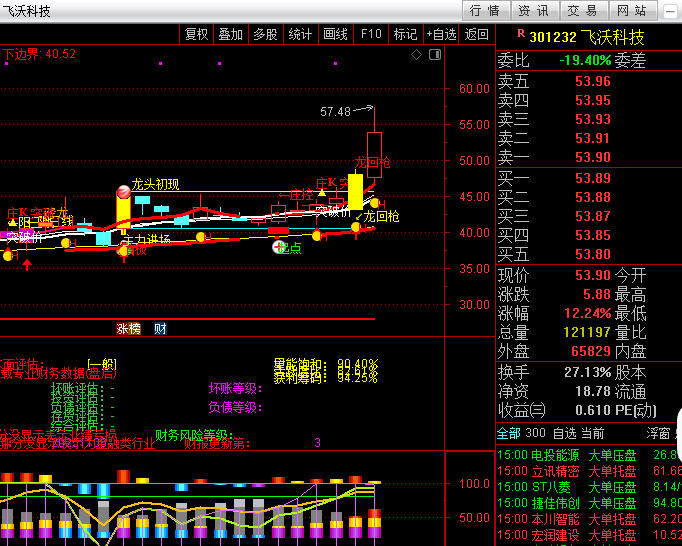Click the 57.48 high price label
Viewport: 682px width, 546px height.
(336, 112)
